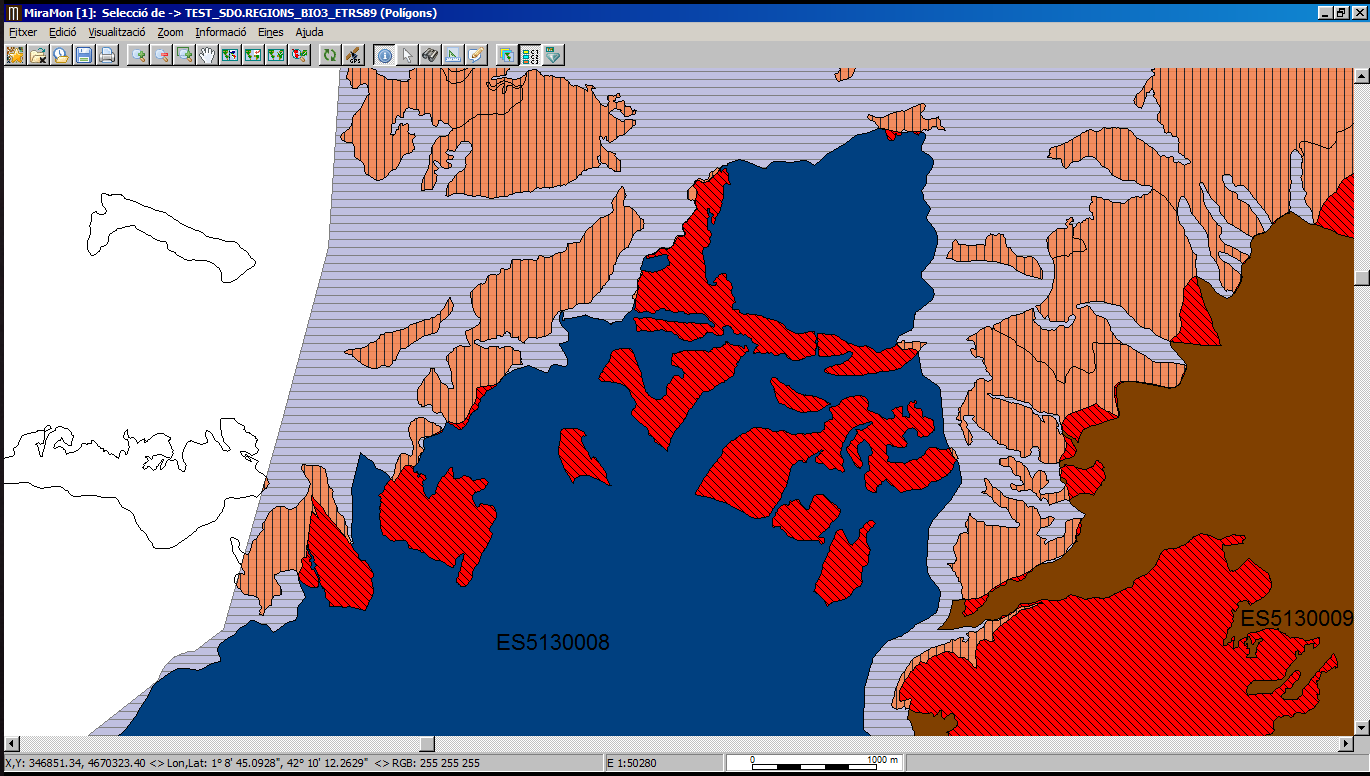Click the print map icon
Image resolution: width=1370 pixels, height=776 pixels.
[x=107, y=55]
